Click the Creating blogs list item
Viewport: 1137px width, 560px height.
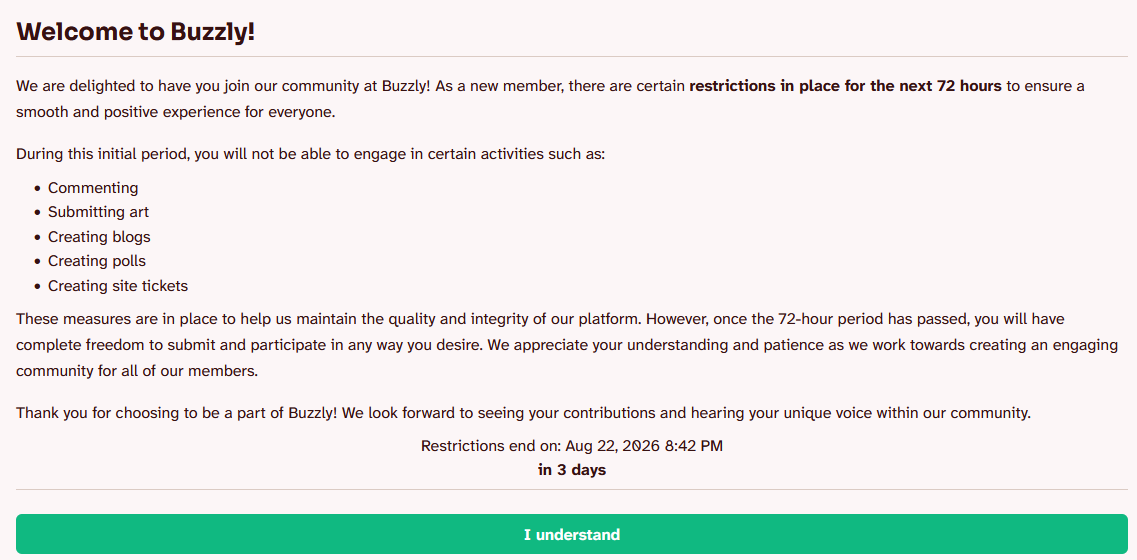point(99,236)
